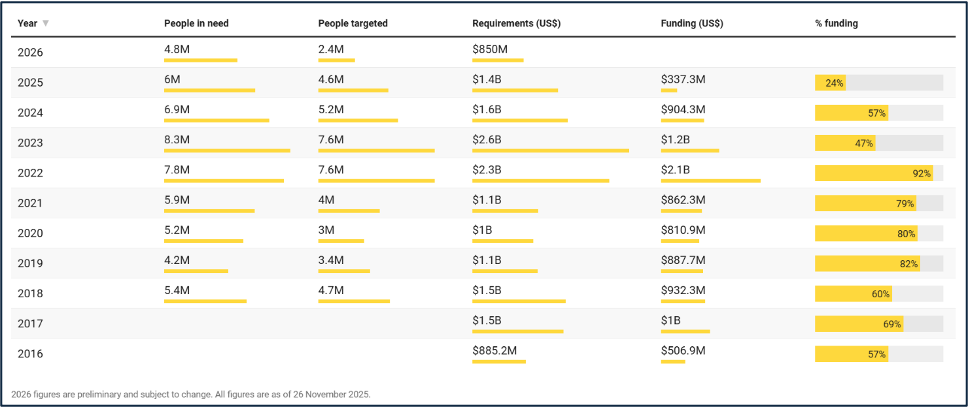968x408 pixels.
Task: Click the footnote about preliminary 2026 figures
Action: tap(191, 394)
